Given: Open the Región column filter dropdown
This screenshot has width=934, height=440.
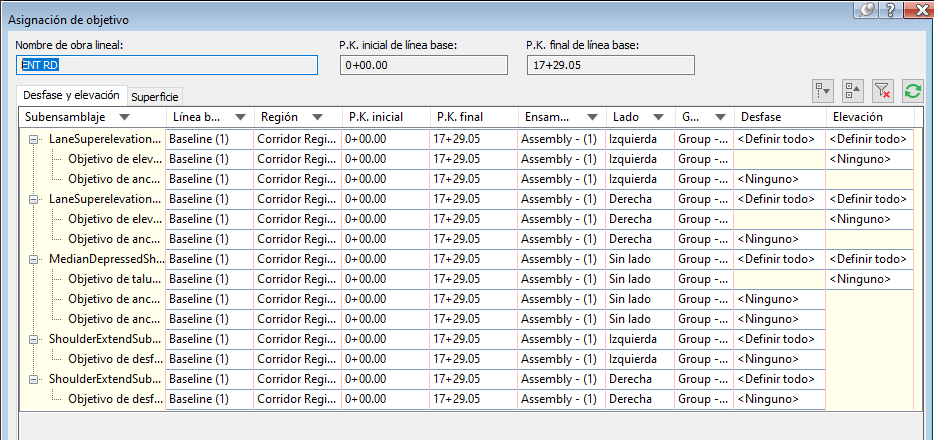Looking at the screenshot, I should coord(317,117).
